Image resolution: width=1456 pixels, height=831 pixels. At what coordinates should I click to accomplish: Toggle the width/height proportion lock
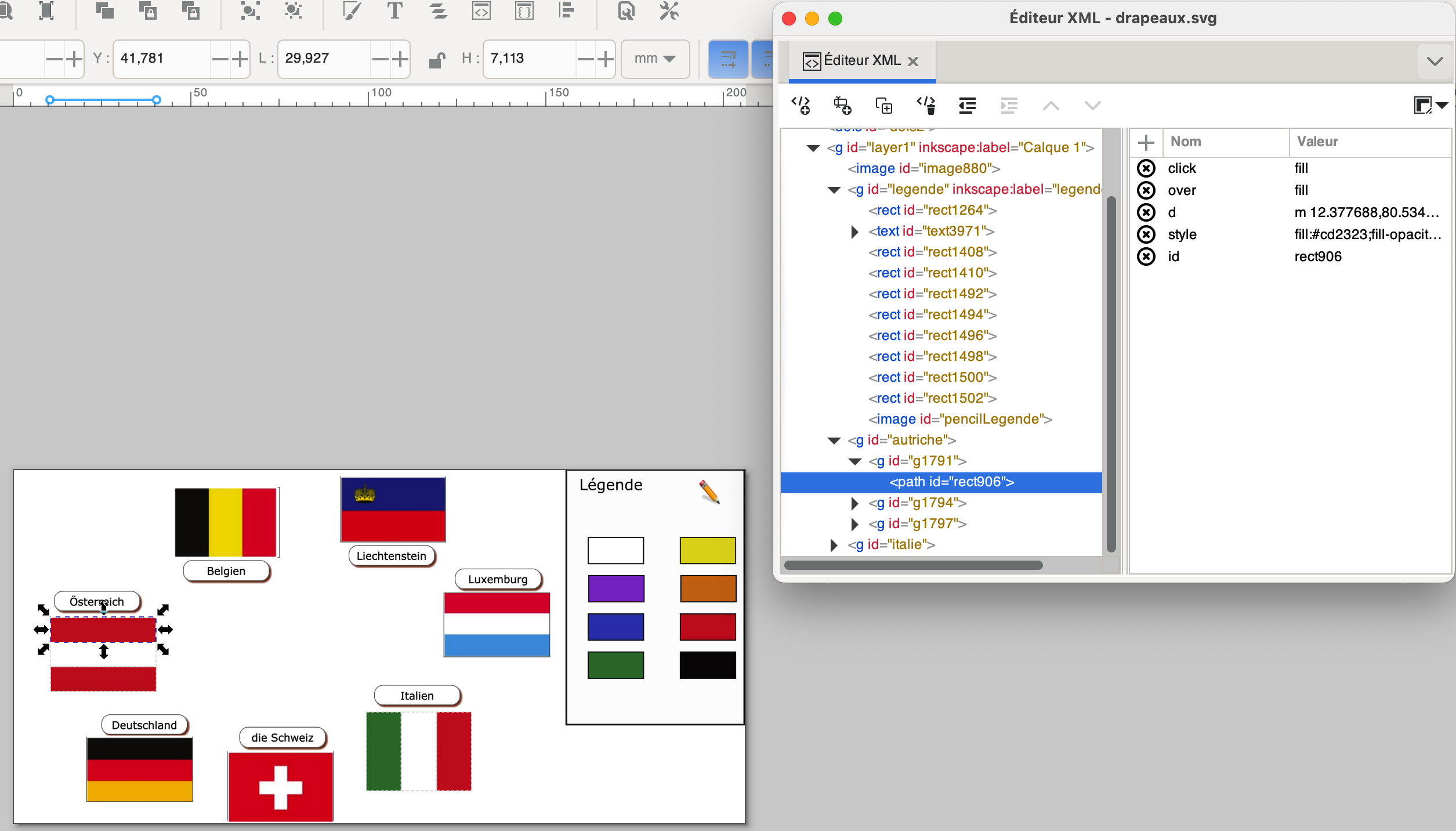pyautogui.click(x=437, y=59)
